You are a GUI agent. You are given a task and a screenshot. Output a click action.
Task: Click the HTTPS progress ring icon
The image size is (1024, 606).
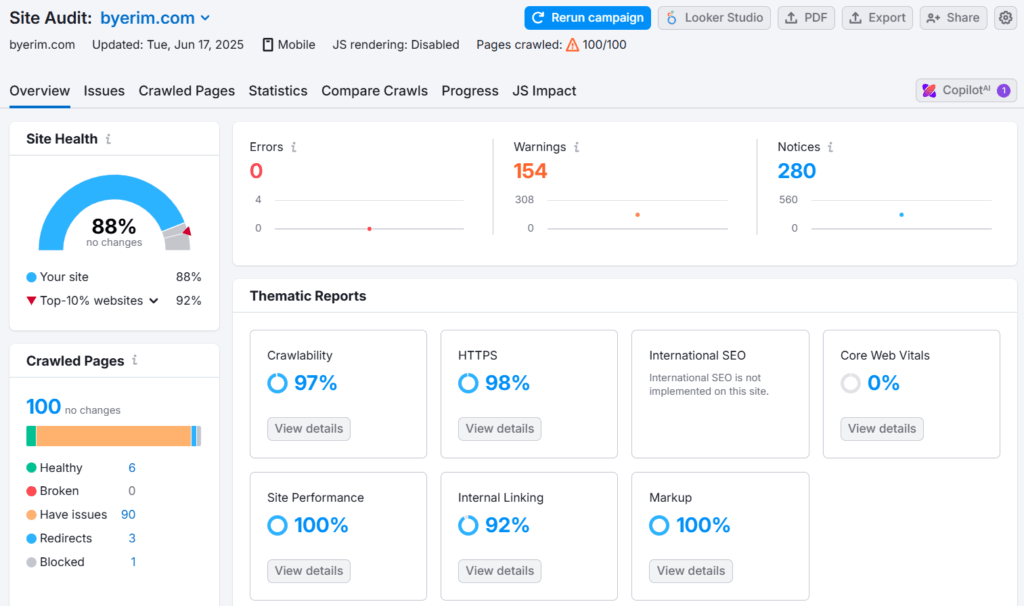point(468,383)
